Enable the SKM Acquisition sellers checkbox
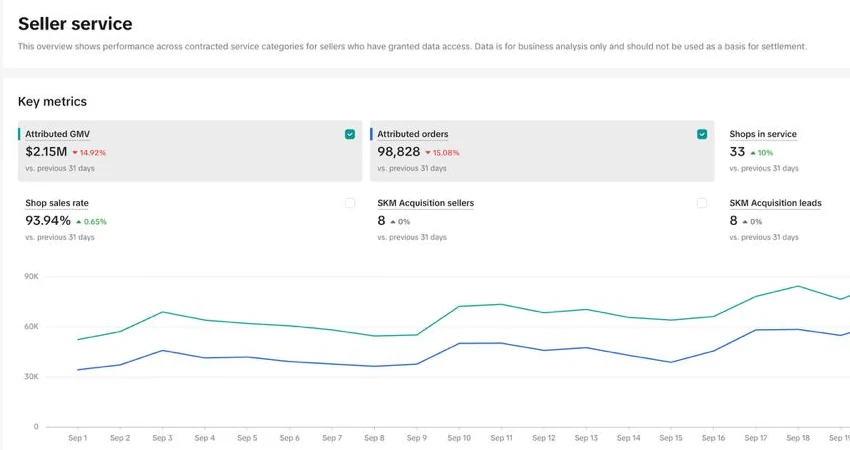The image size is (850, 450). (701, 203)
